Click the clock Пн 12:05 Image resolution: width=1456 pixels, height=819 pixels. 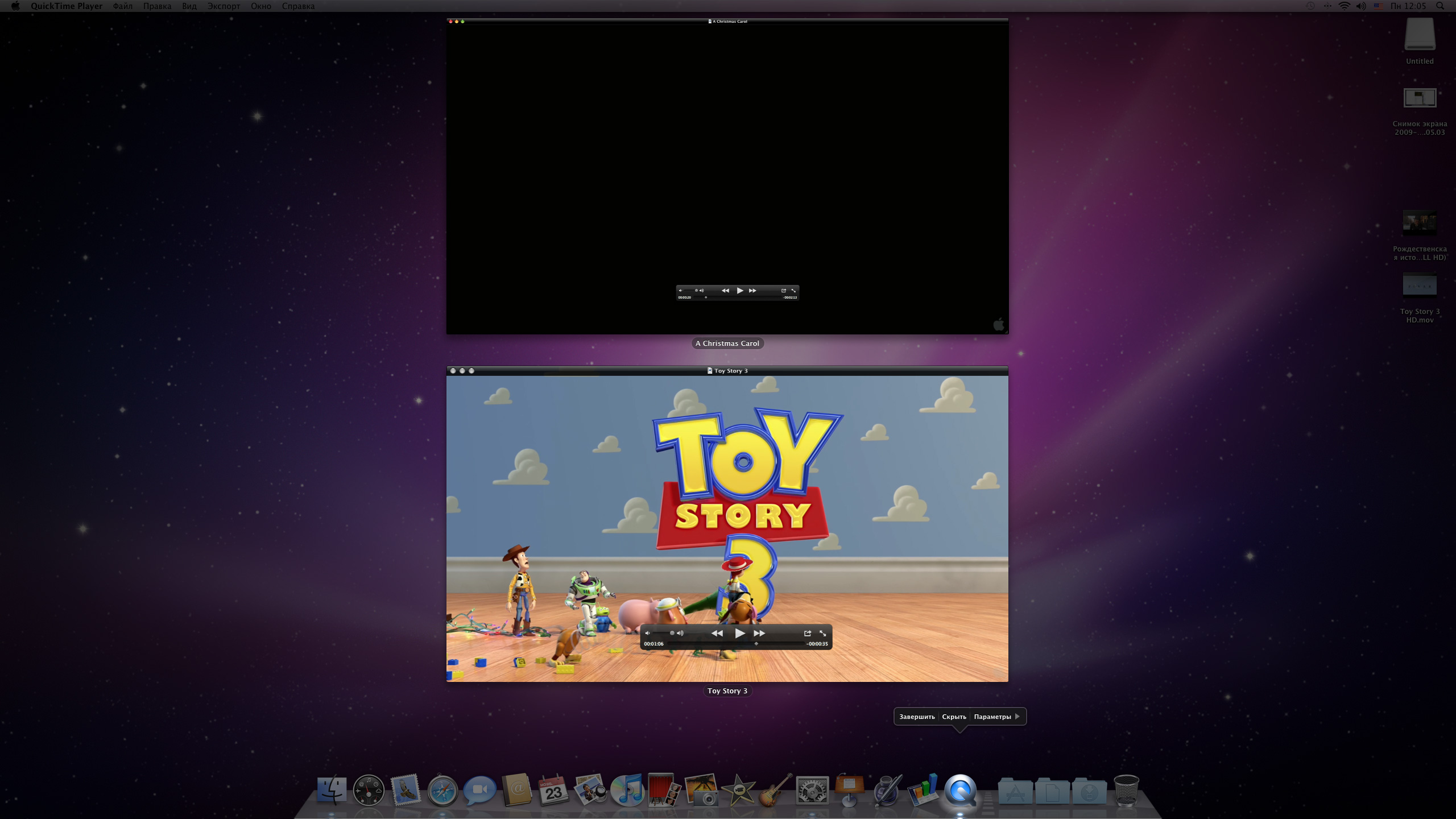[x=1408, y=6]
